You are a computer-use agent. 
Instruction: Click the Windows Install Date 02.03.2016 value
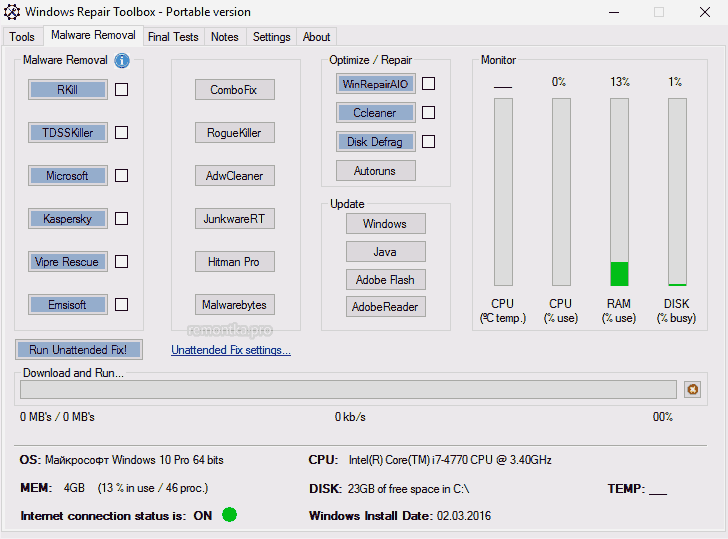coord(464,515)
